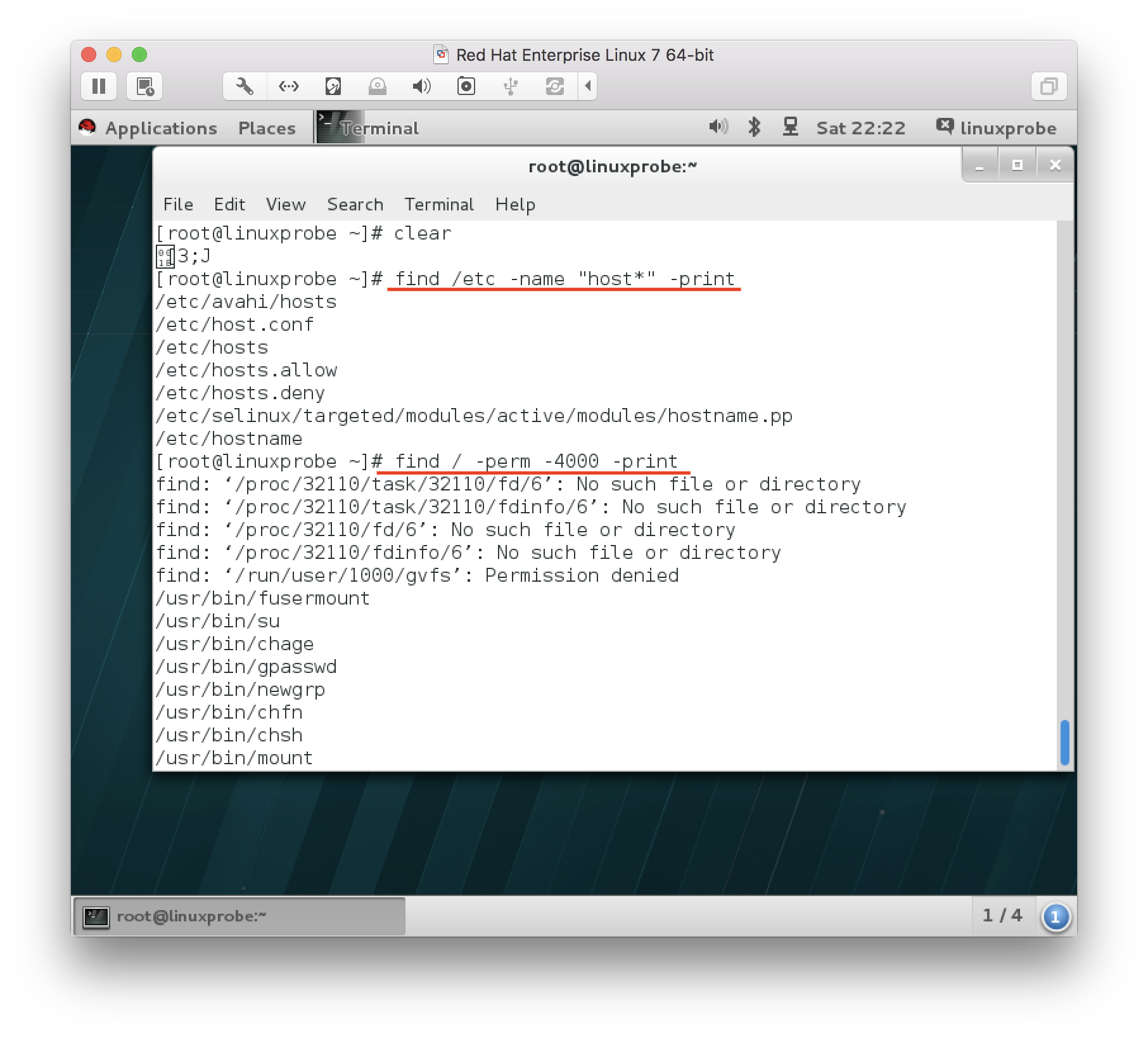Open camera device icon

[x=466, y=86]
